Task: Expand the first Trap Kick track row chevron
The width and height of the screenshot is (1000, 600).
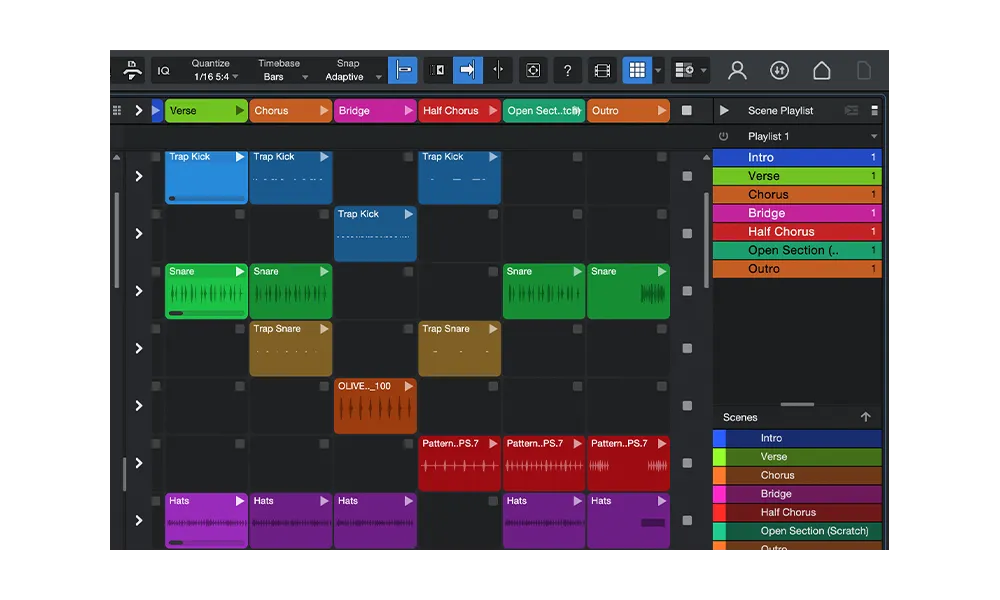Action: click(x=138, y=176)
